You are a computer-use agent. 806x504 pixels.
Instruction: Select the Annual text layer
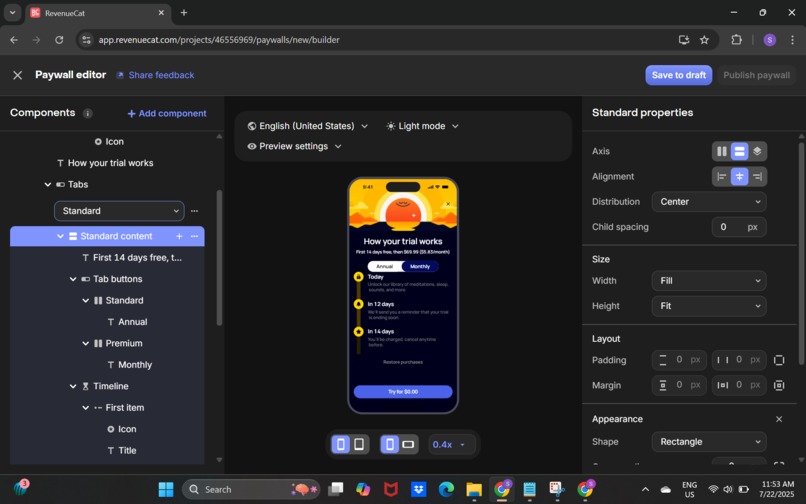(x=127, y=322)
